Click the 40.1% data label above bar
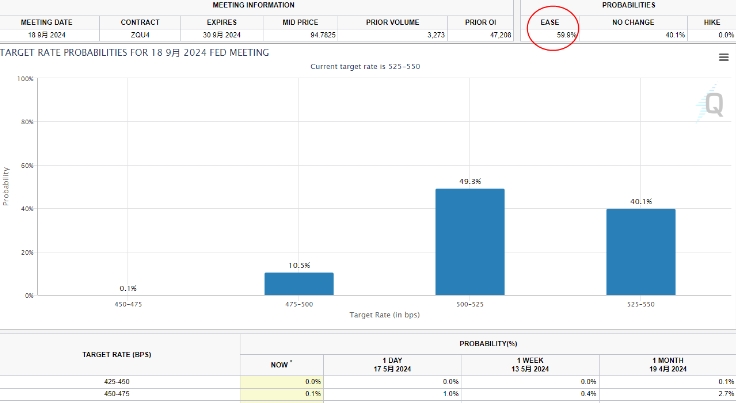Viewport: 743px width, 403px height. click(x=641, y=202)
